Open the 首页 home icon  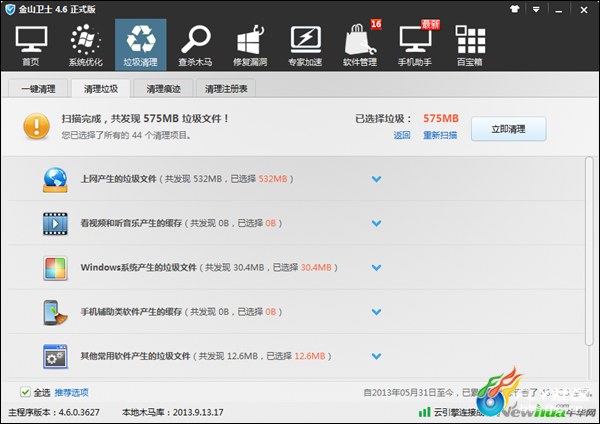[31, 45]
